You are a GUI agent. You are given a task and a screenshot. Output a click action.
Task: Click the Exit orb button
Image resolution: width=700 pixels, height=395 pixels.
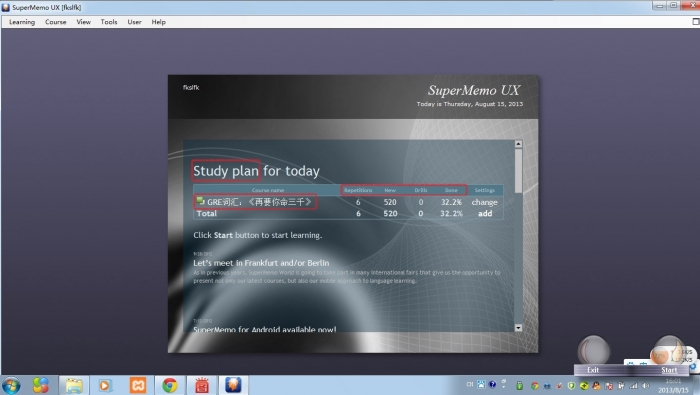593,351
